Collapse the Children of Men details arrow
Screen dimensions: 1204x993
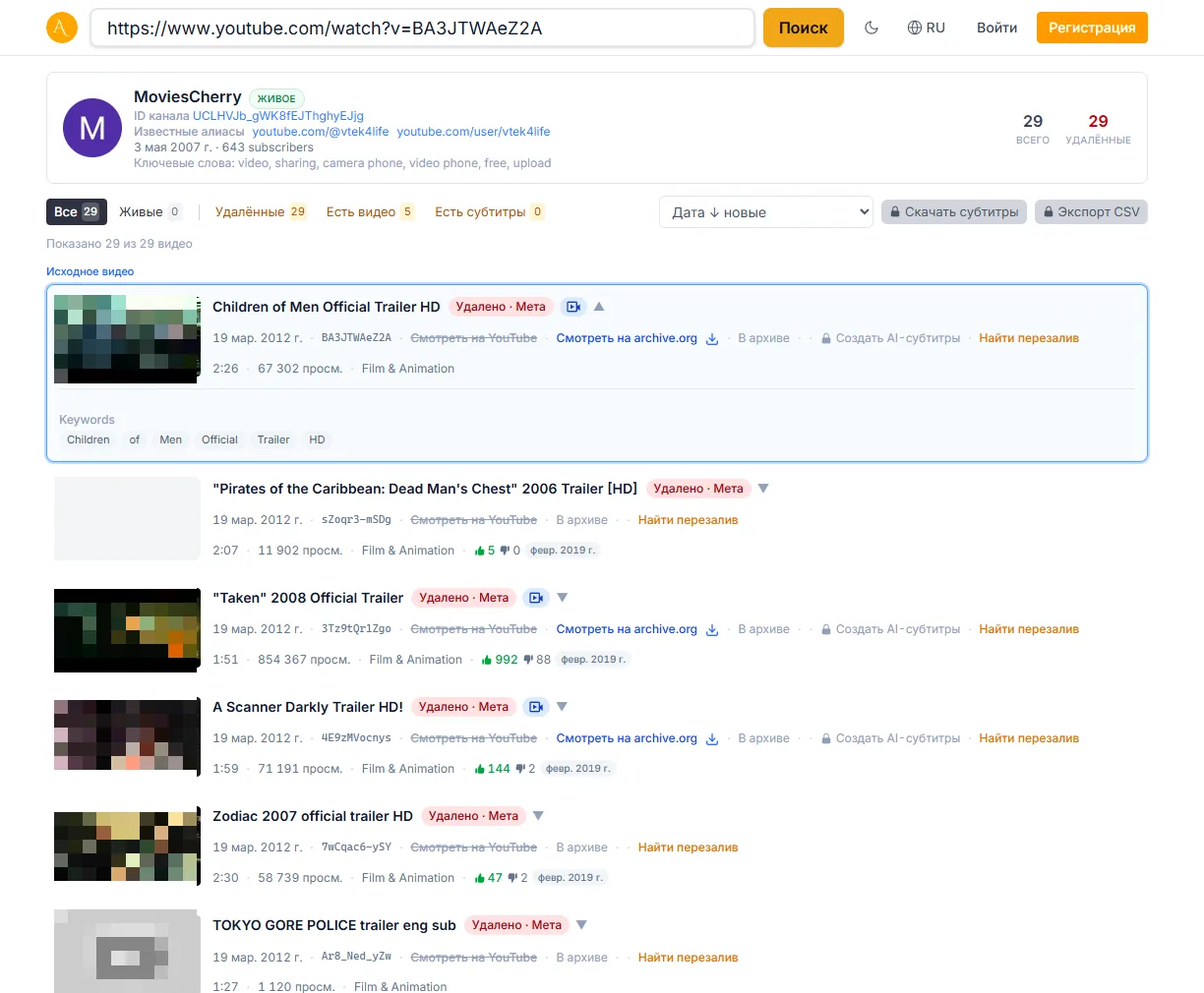(x=599, y=307)
